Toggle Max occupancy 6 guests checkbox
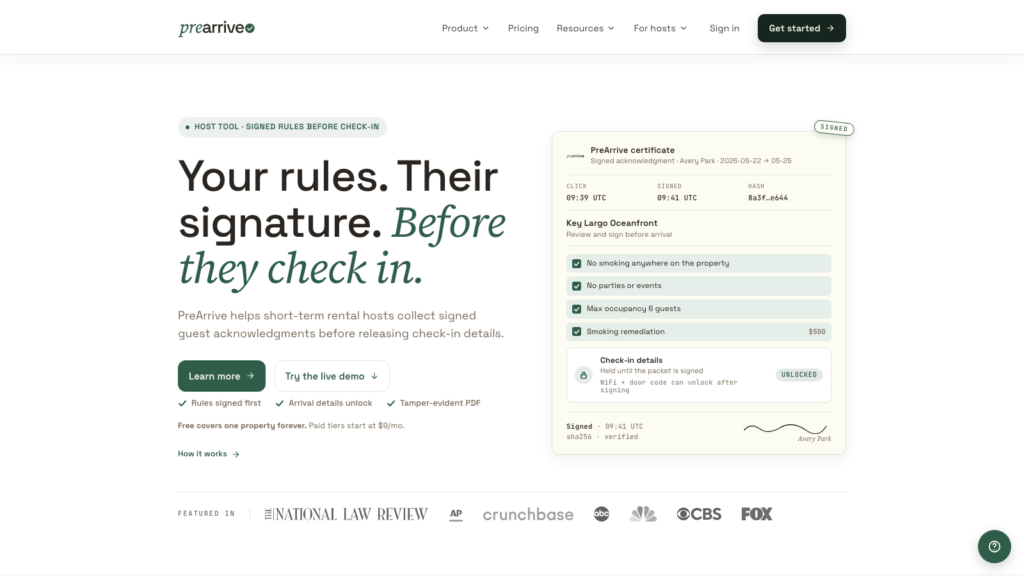The width and height of the screenshot is (1024, 576). coord(577,309)
